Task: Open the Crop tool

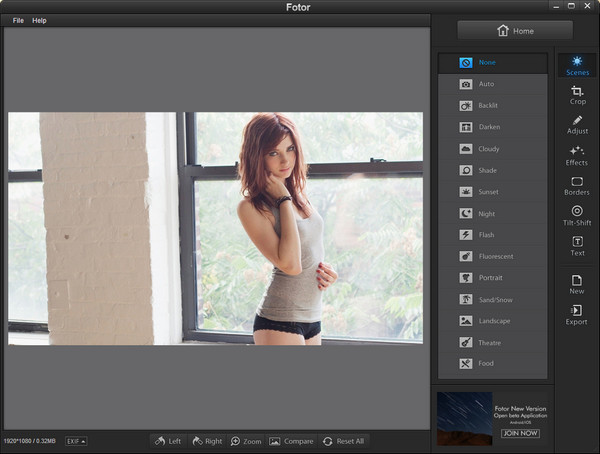Action: coord(577,95)
